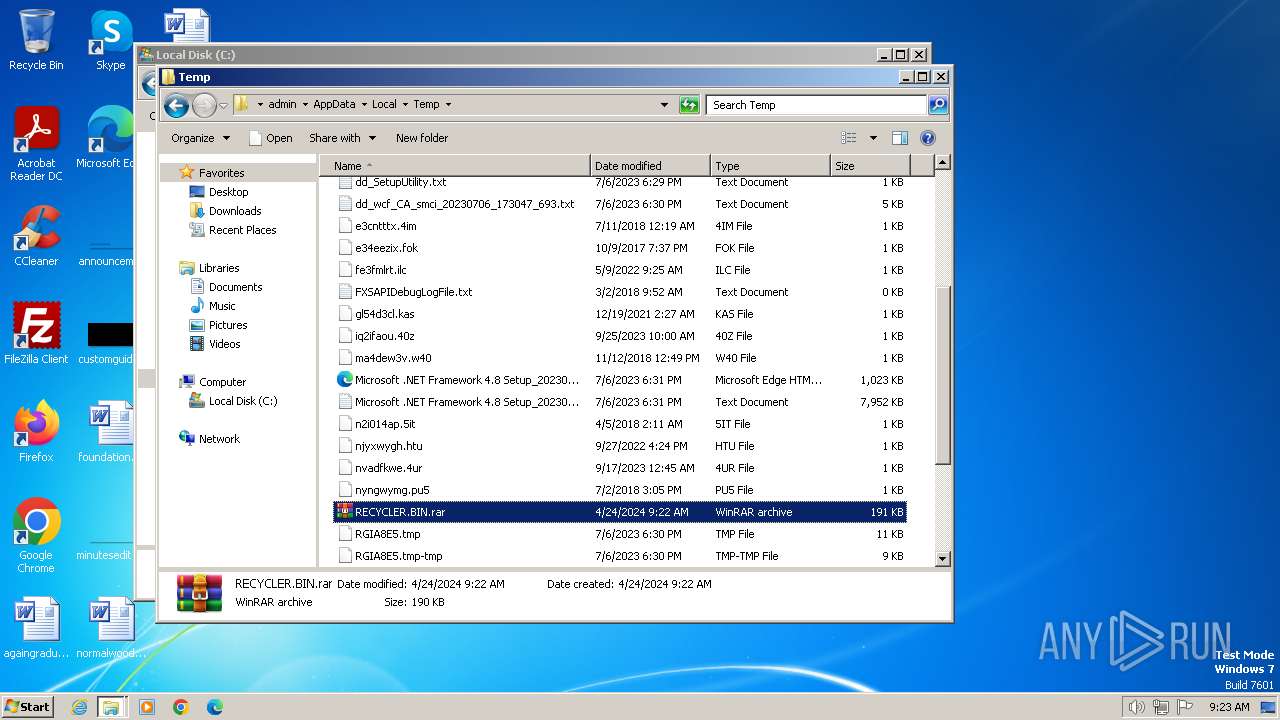Open the CCleaner desktop icon
The width and height of the screenshot is (1280, 720).
point(36,236)
